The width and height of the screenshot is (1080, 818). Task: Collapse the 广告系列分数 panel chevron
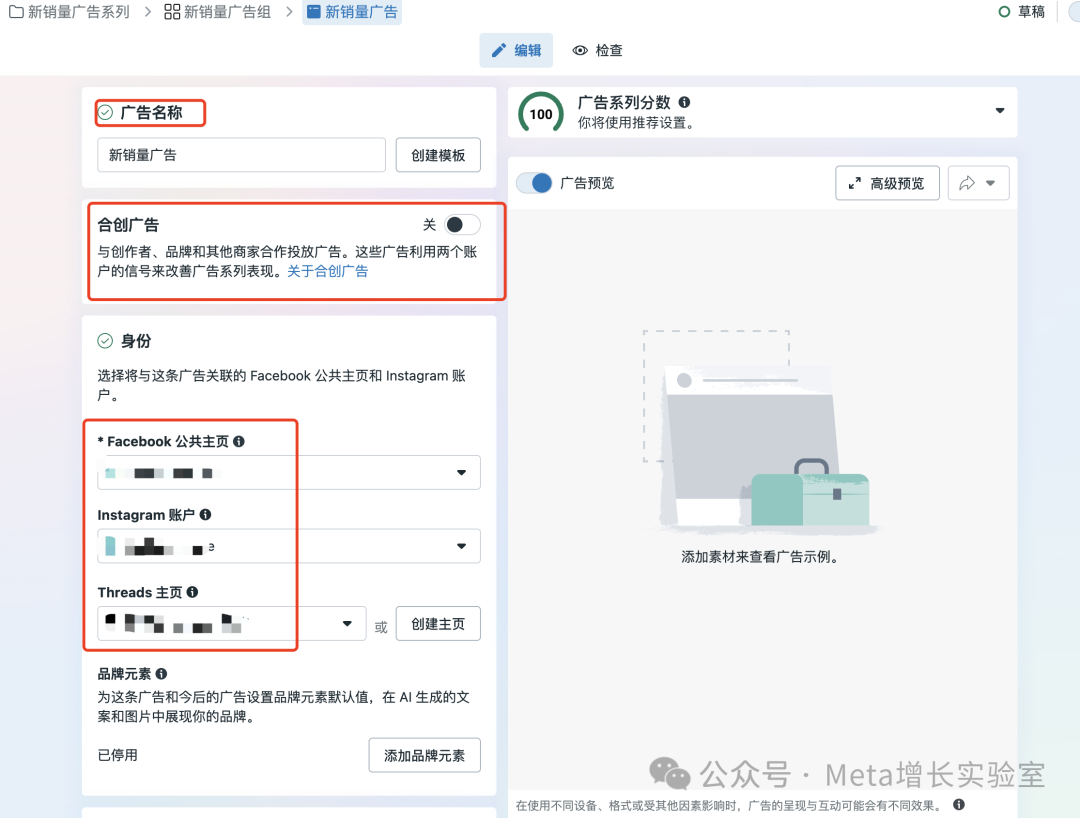coord(1000,111)
